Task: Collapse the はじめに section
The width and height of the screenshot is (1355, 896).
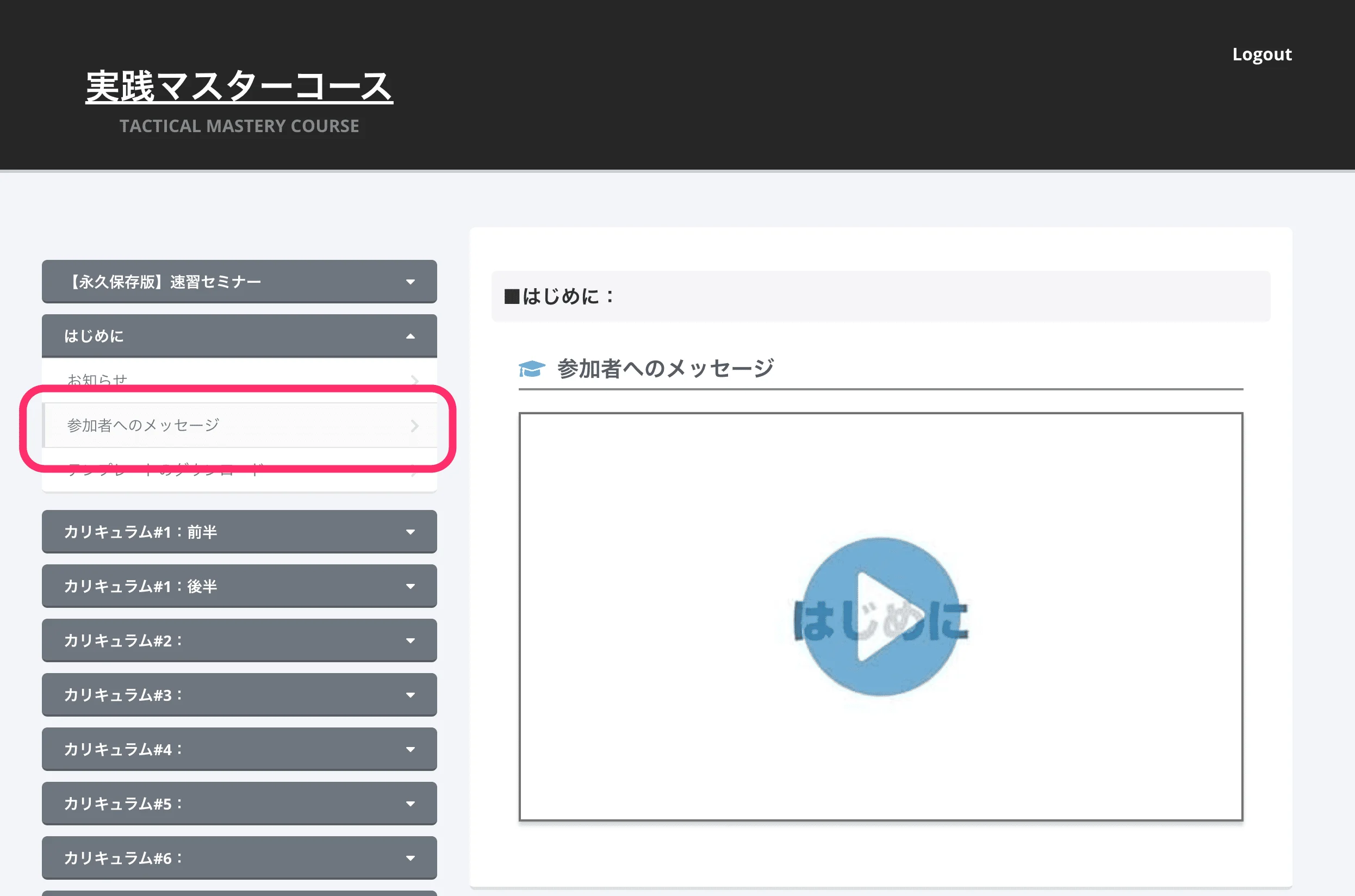Action: (x=239, y=335)
